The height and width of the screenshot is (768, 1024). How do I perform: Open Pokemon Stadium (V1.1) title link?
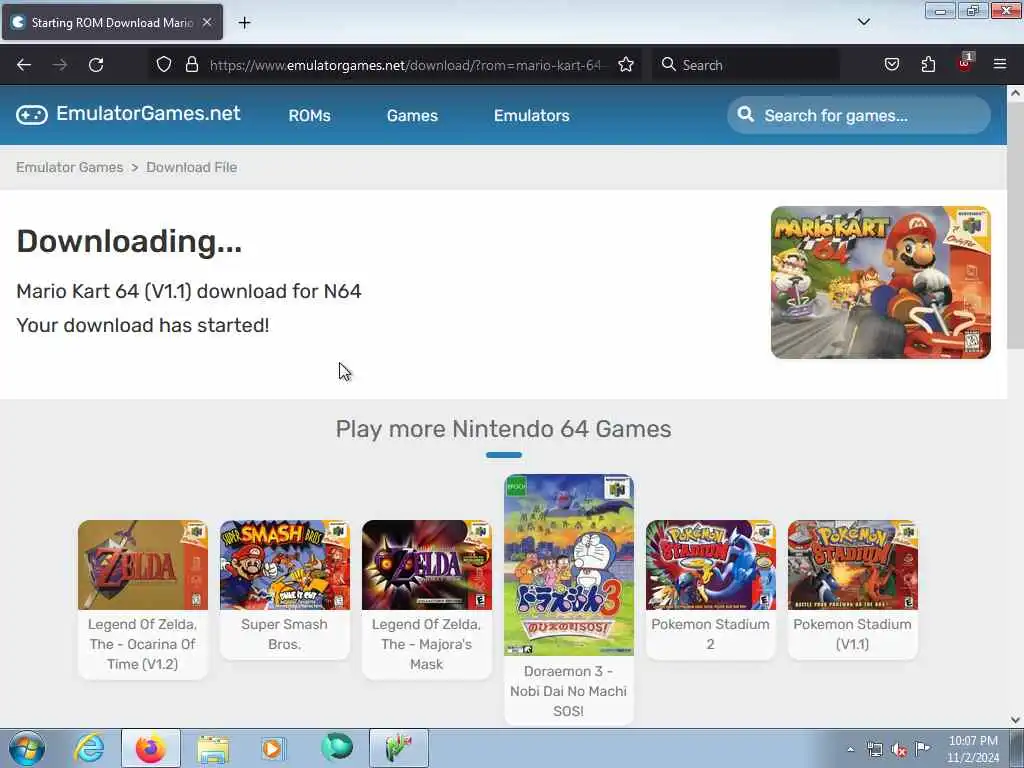tap(853, 634)
